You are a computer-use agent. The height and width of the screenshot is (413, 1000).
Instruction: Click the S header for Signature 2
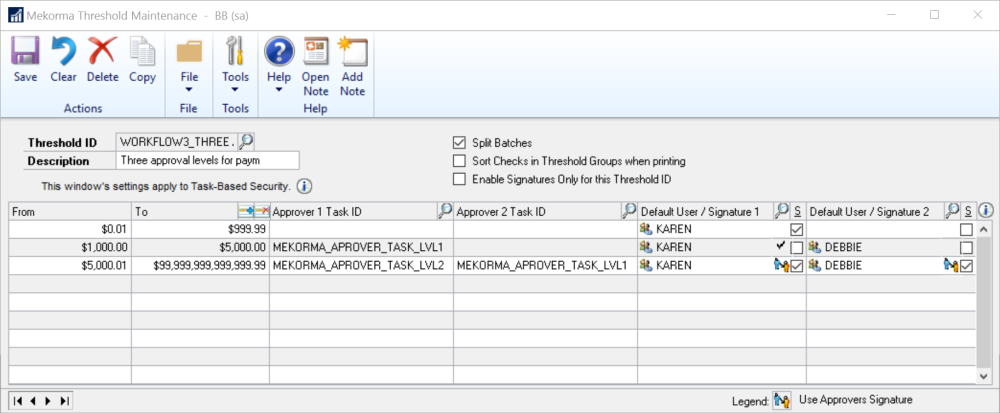[967, 211]
